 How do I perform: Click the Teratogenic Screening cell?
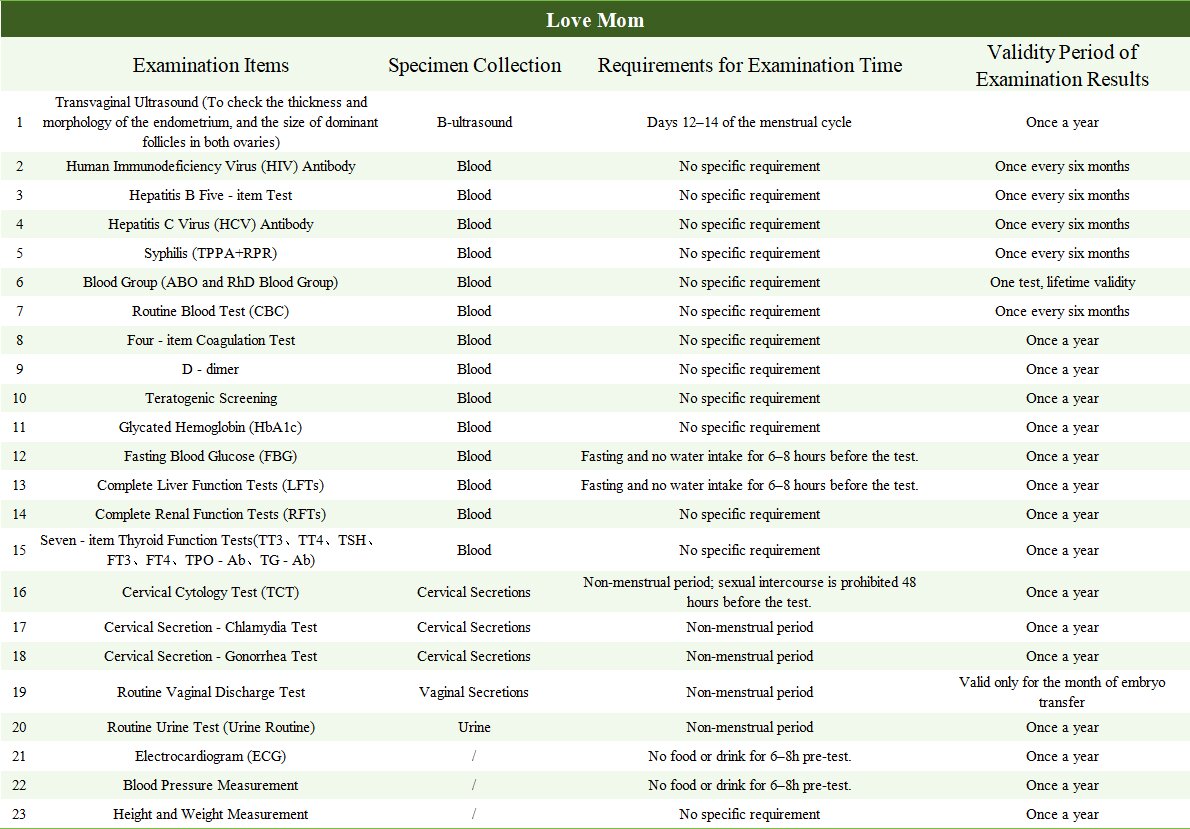[210, 398]
